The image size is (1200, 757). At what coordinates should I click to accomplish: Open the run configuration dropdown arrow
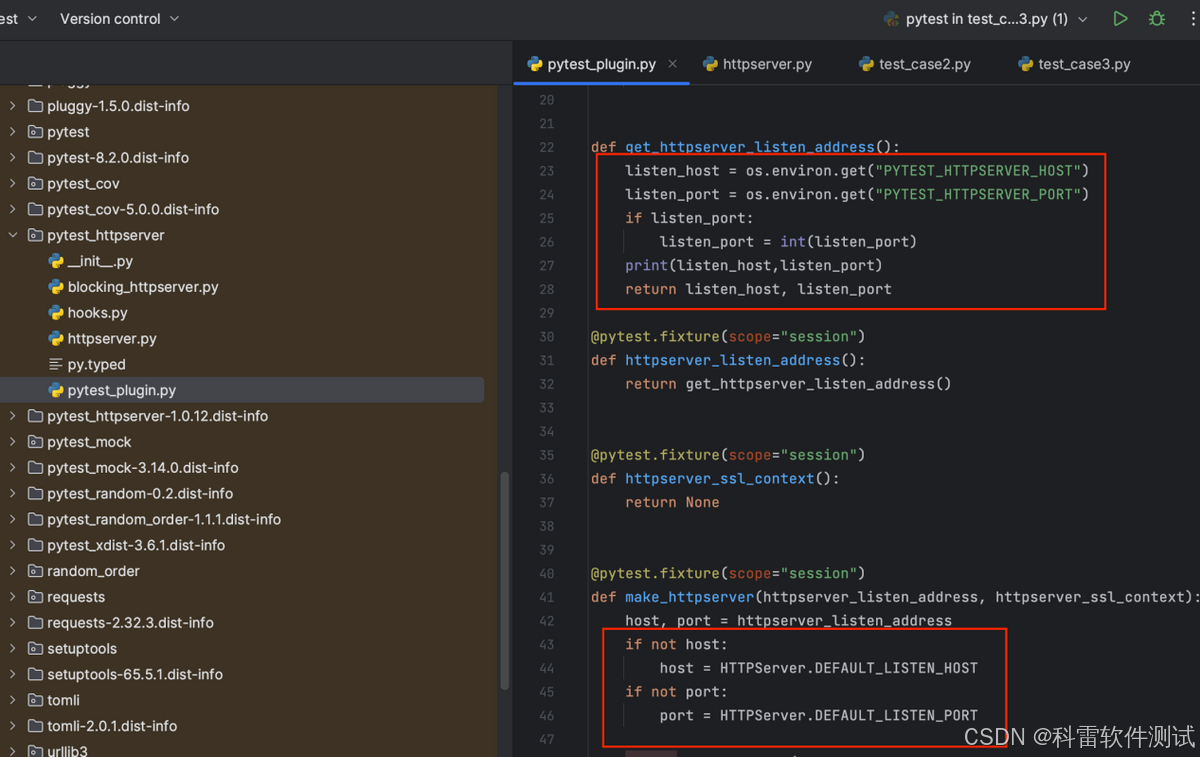(1082, 19)
